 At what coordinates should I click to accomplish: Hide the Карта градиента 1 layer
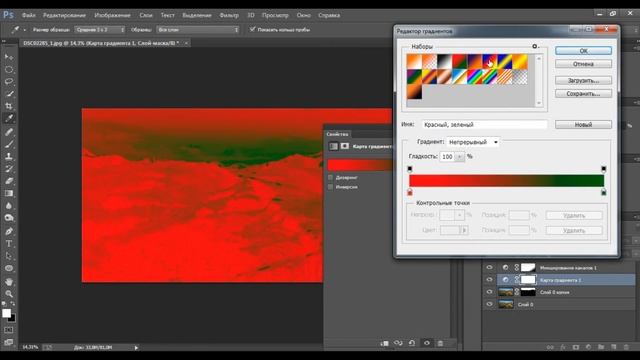tap(489, 280)
